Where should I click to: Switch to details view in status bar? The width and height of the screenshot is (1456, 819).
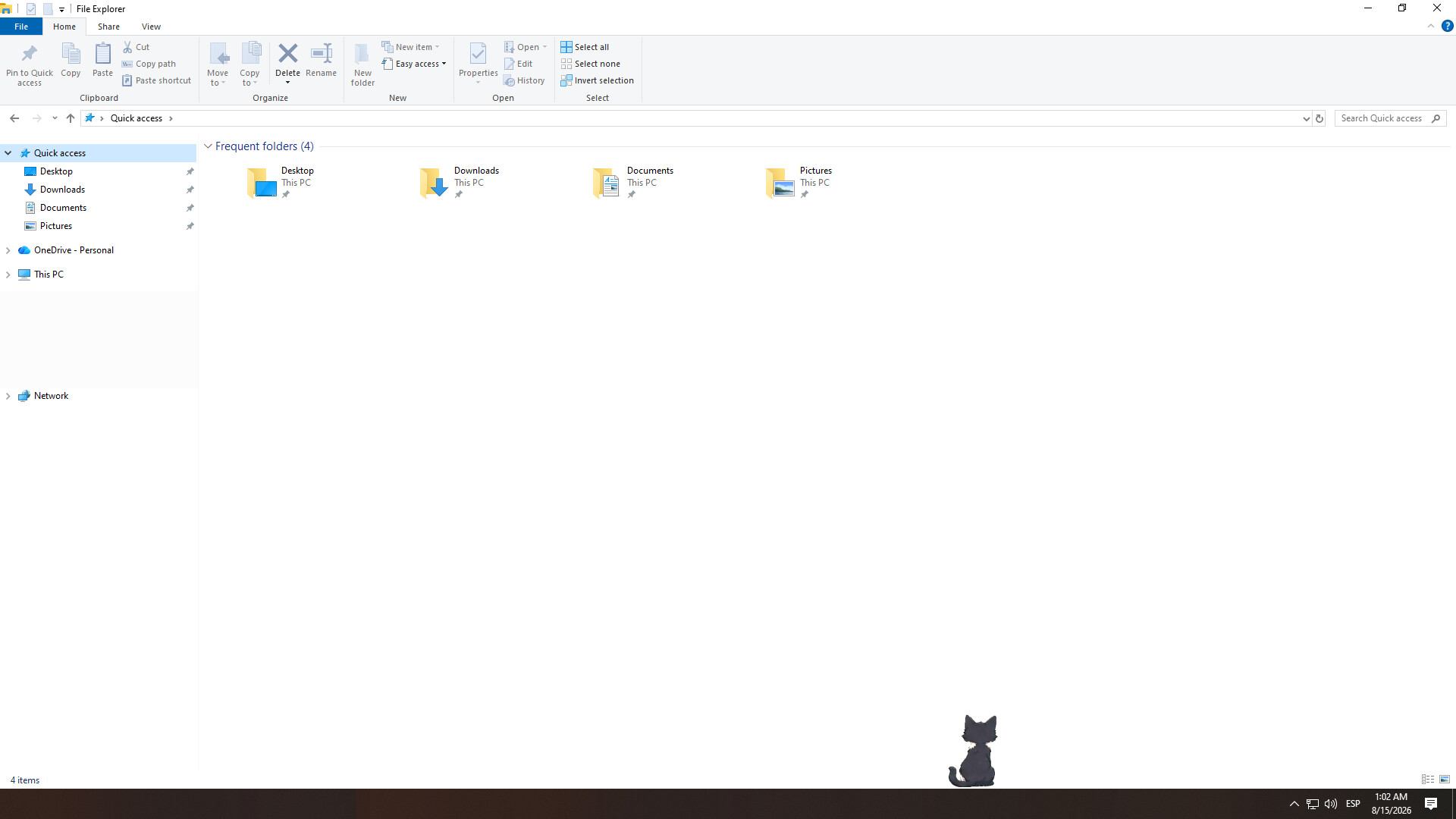coord(1427,780)
